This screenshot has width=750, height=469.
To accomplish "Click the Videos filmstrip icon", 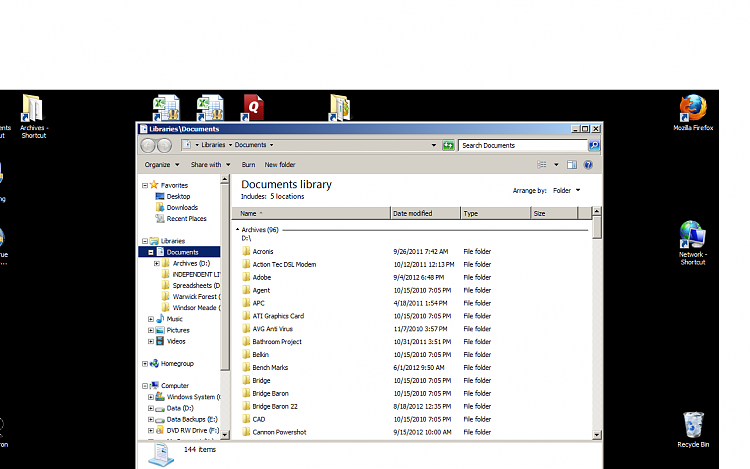I will click(x=160, y=341).
